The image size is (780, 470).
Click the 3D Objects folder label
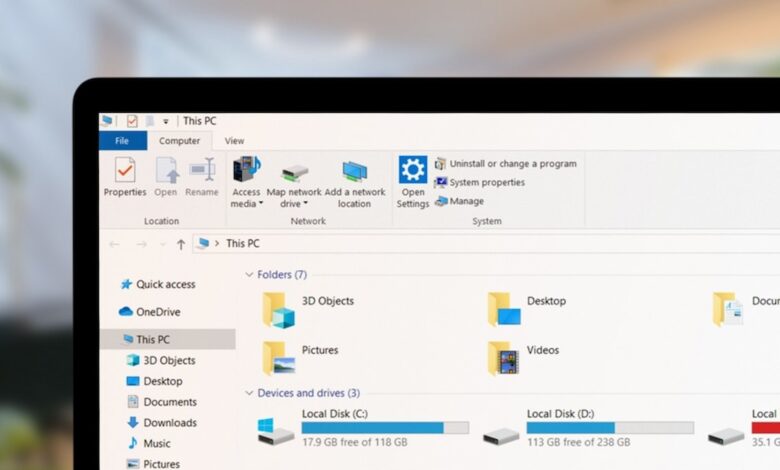pyautogui.click(x=328, y=301)
